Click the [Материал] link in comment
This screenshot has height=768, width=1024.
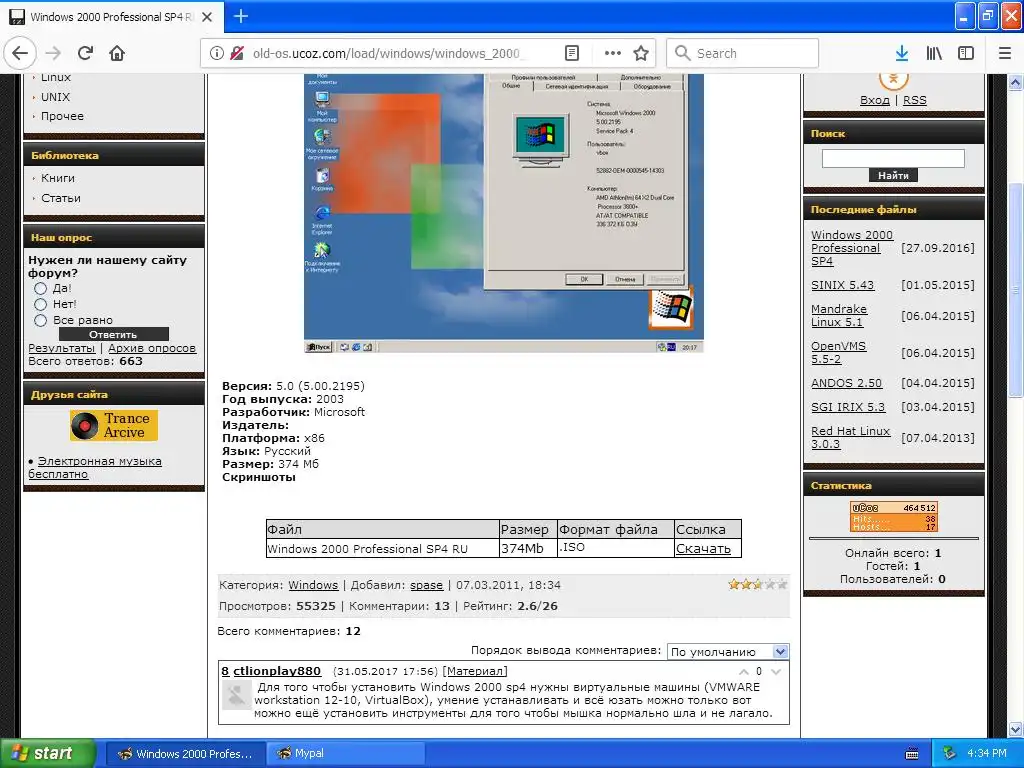click(x=475, y=671)
